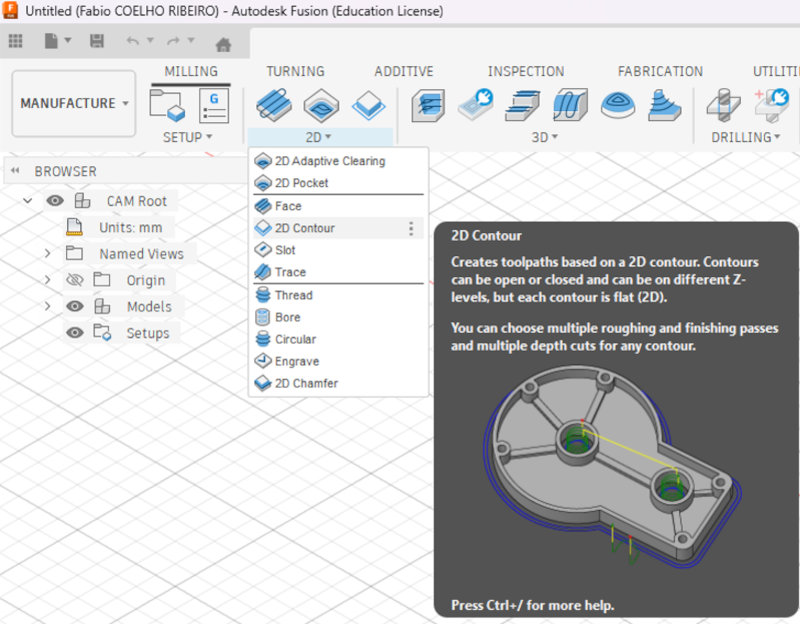Open the DRILLING panel dropdown
800x624 pixels.
(x=746, y=137)
